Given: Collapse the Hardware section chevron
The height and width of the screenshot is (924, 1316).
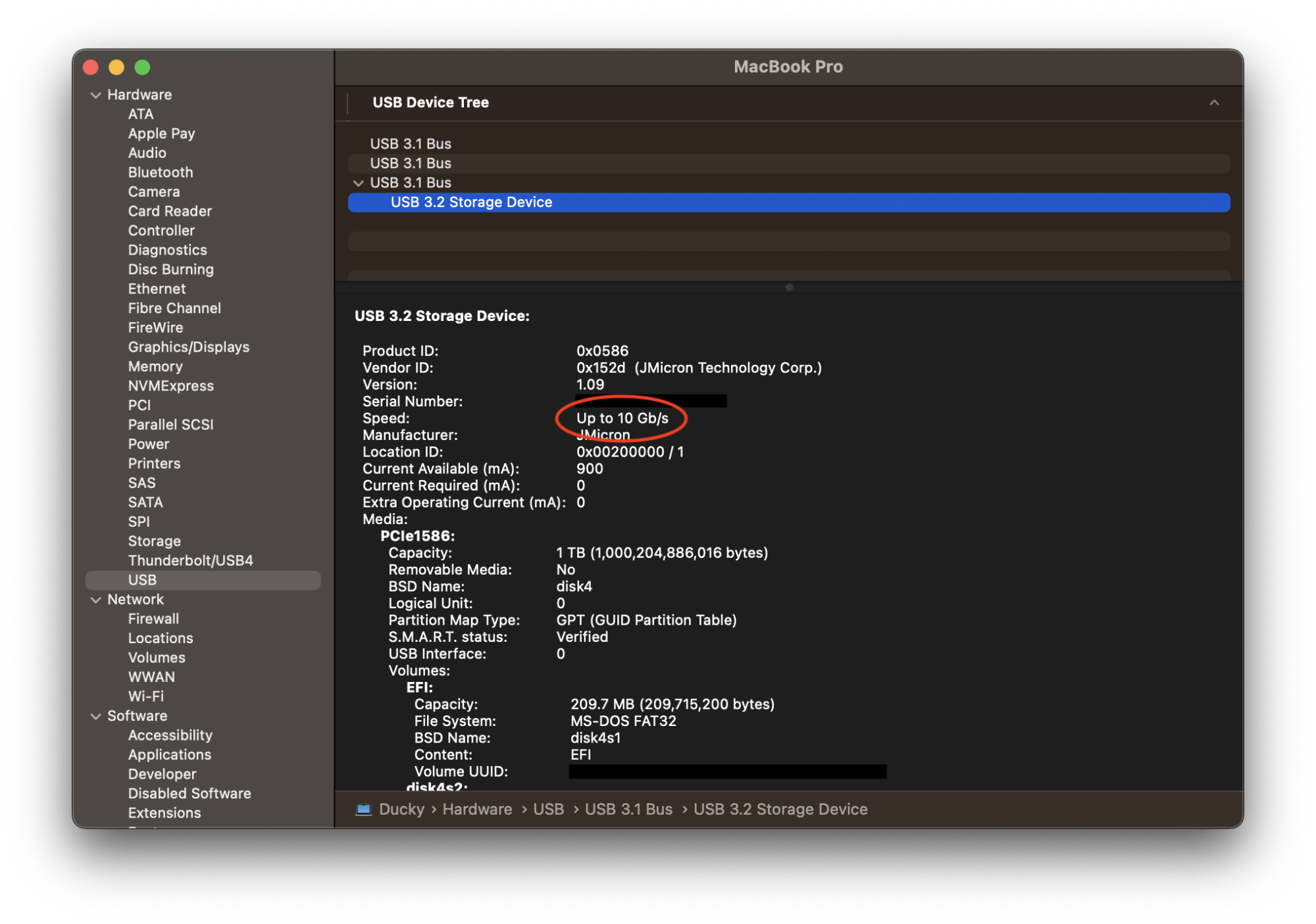Looking at the screenshot, I should tap(96, 95).
